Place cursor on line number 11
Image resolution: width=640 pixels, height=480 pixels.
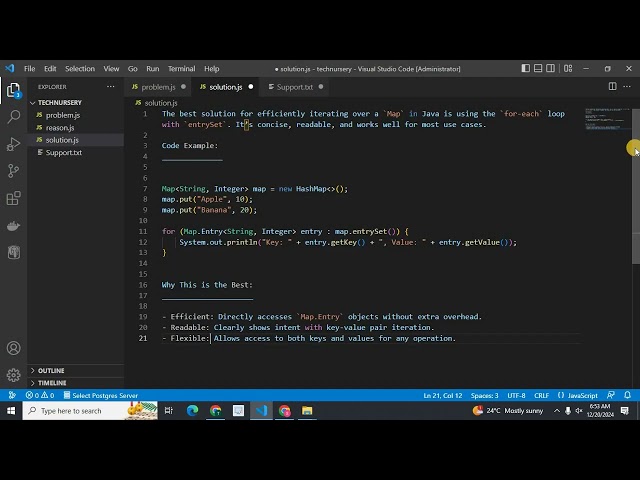click(143, 231)
